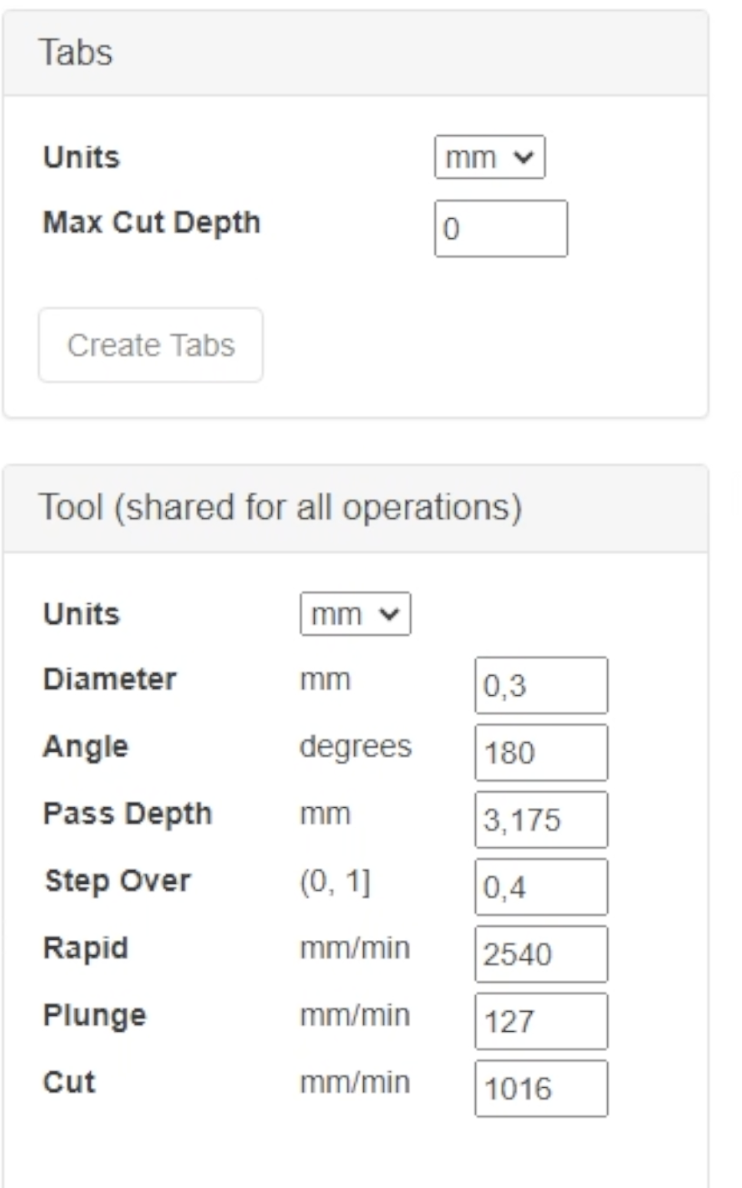Click the Diameter label text
742x1188 pixels.
click(x=109, y=680)
